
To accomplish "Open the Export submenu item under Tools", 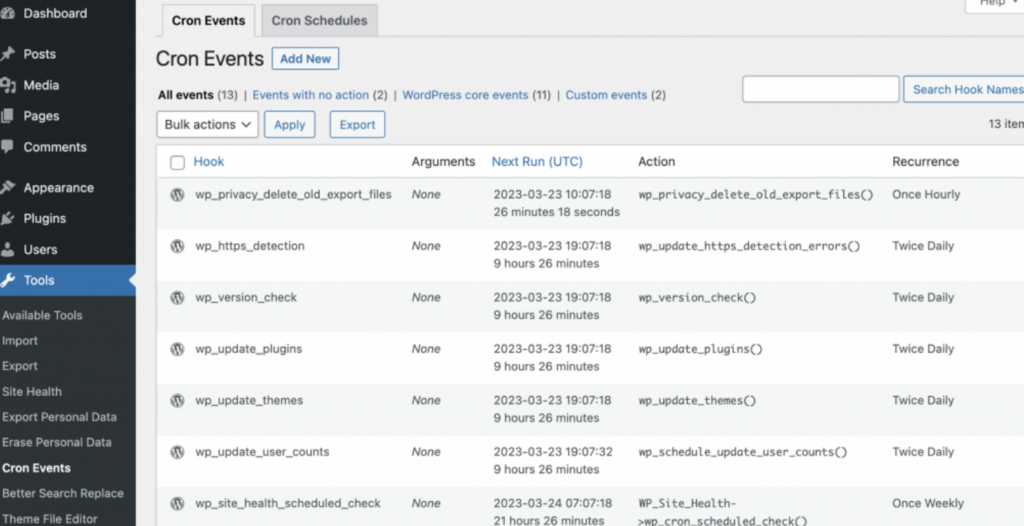I will [x=20, y=366].
